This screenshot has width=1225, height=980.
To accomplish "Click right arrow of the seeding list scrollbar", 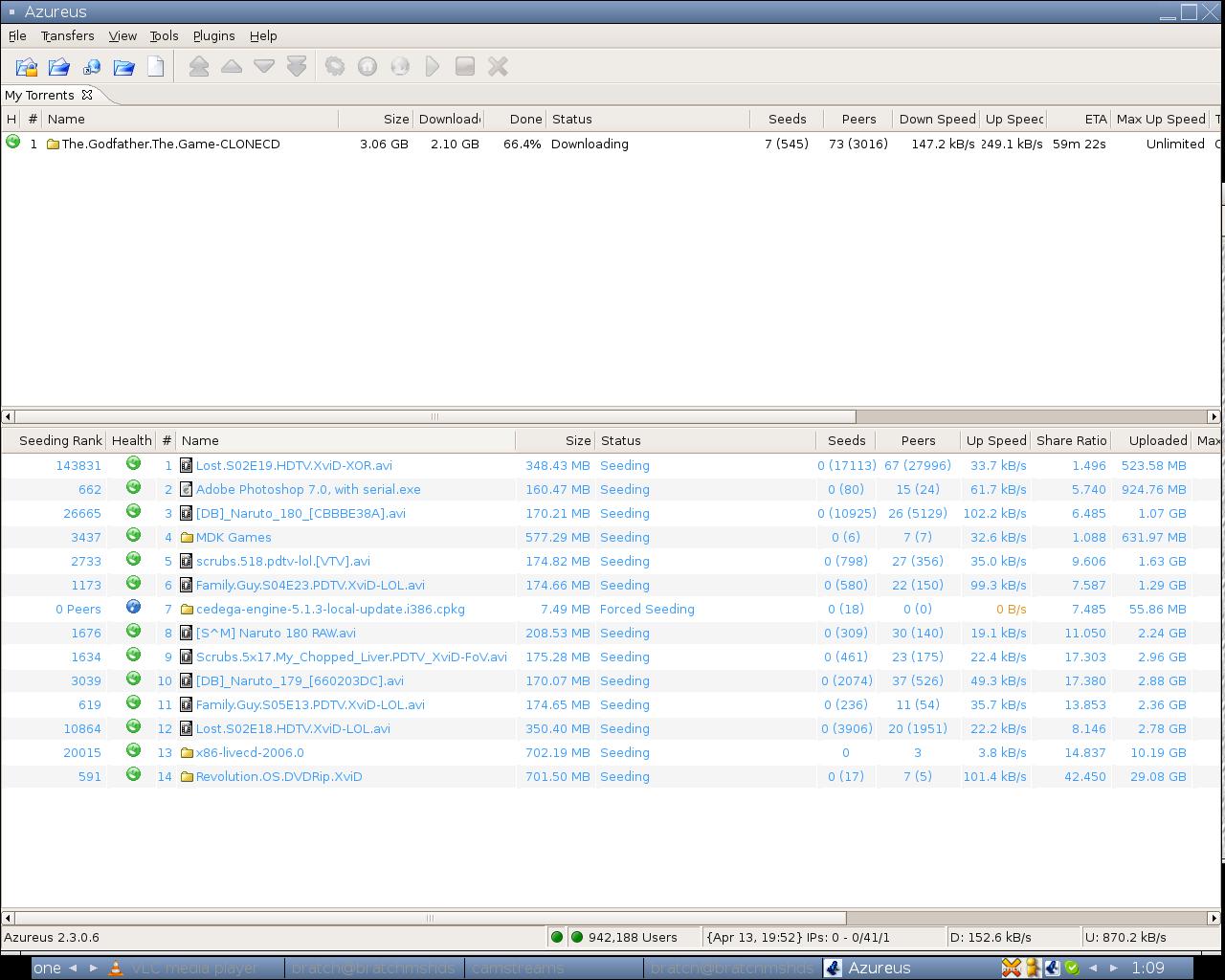I will (x=1214, y=918).
